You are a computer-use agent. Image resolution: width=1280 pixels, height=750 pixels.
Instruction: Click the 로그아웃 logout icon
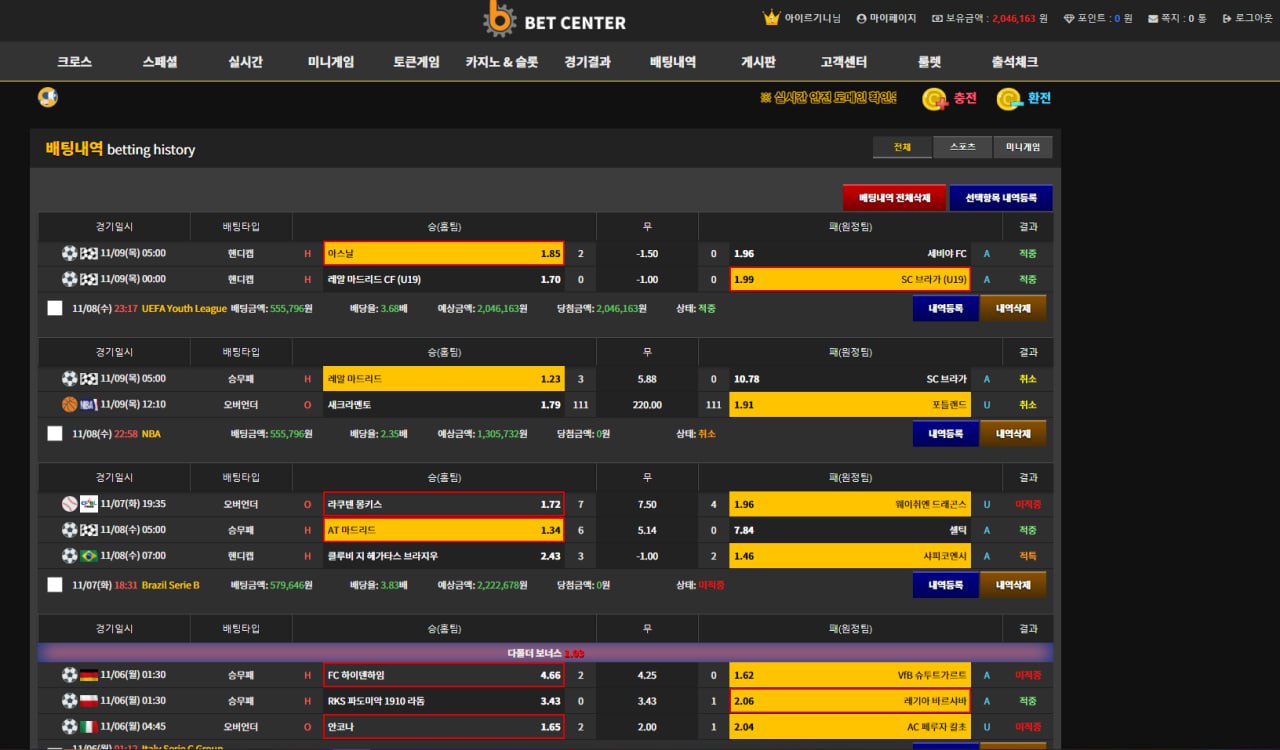pyautogui.click(x=1227, y=19)
